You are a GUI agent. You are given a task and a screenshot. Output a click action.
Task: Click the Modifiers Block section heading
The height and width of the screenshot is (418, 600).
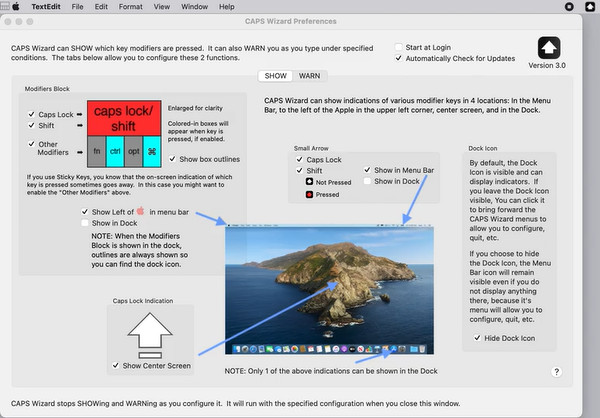tap(47, 89)
